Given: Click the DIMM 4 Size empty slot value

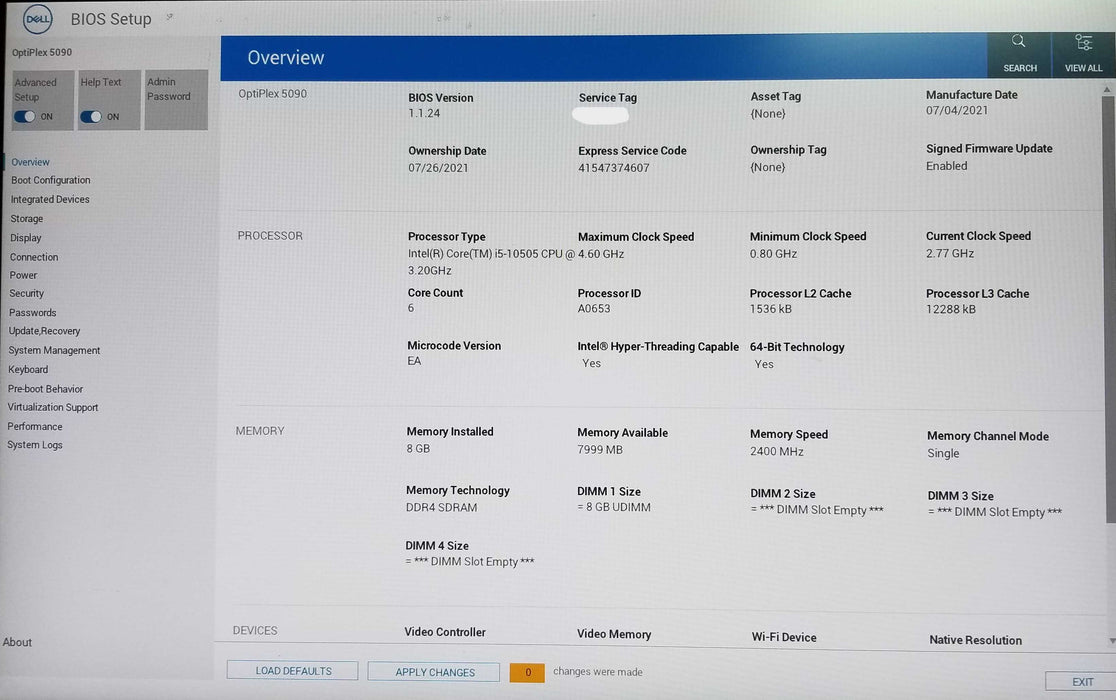Looking at the screenshot, I should pos(469,561).
